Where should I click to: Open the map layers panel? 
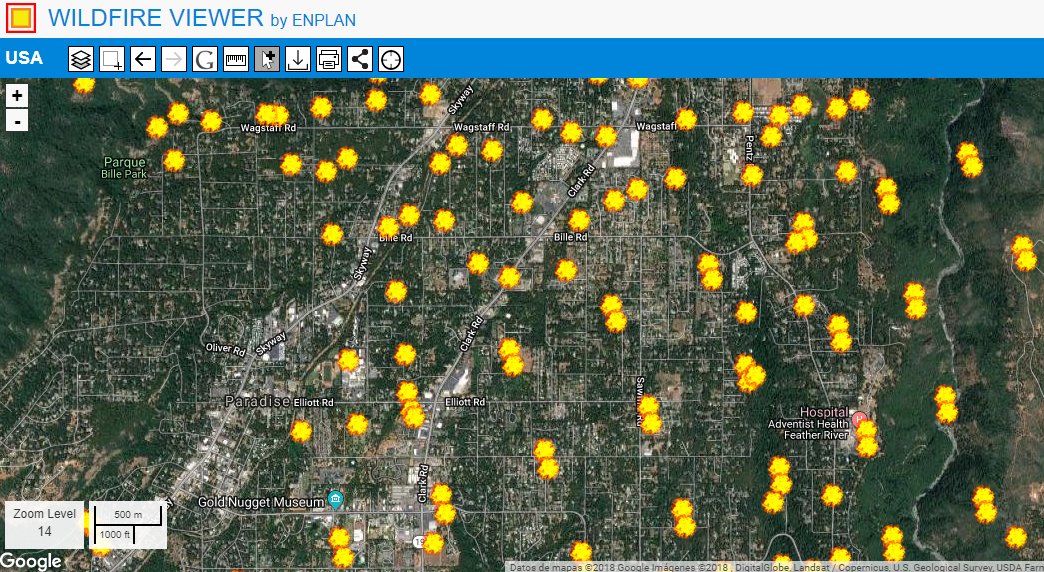(x=81, y=59)
